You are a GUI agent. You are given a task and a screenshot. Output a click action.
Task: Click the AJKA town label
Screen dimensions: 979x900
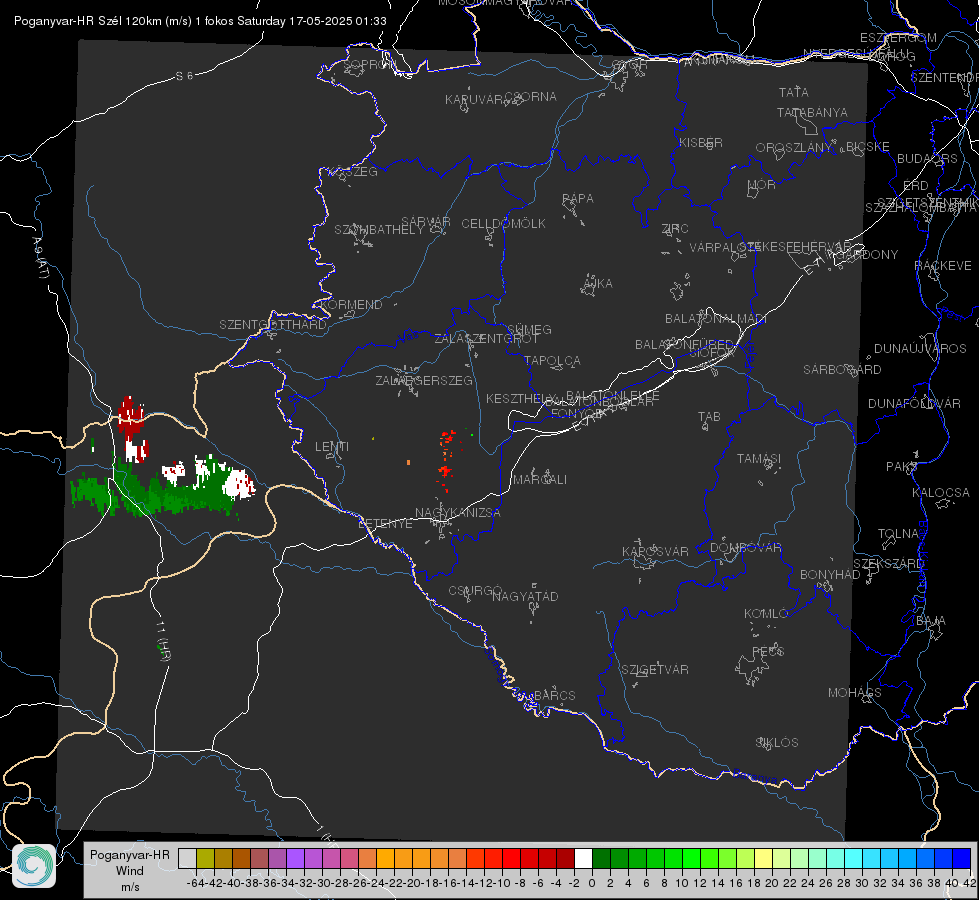[598, 284]
